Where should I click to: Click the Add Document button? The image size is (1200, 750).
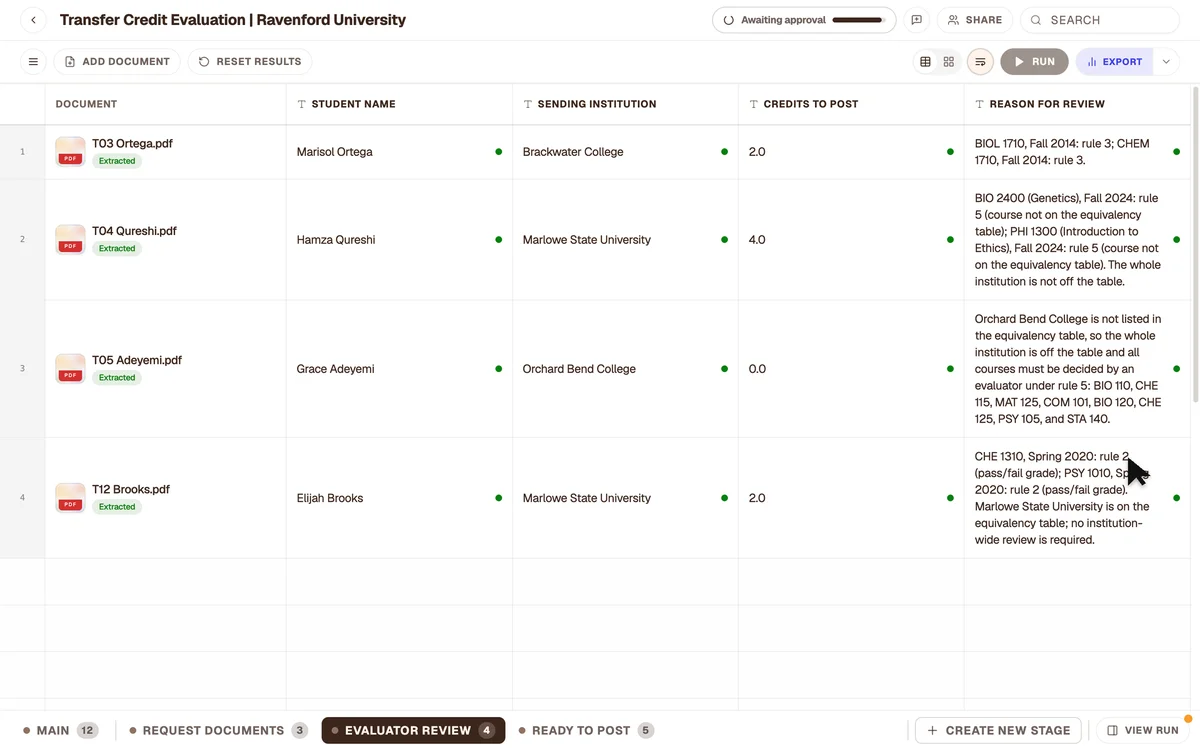point(117,62)
